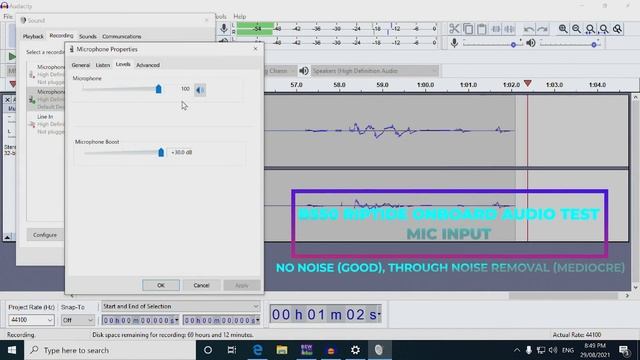This screenshot has height=360, width=640.
Task: Click the Paste clipboard icon in Audacity toolbar
Action: (482, 29)
